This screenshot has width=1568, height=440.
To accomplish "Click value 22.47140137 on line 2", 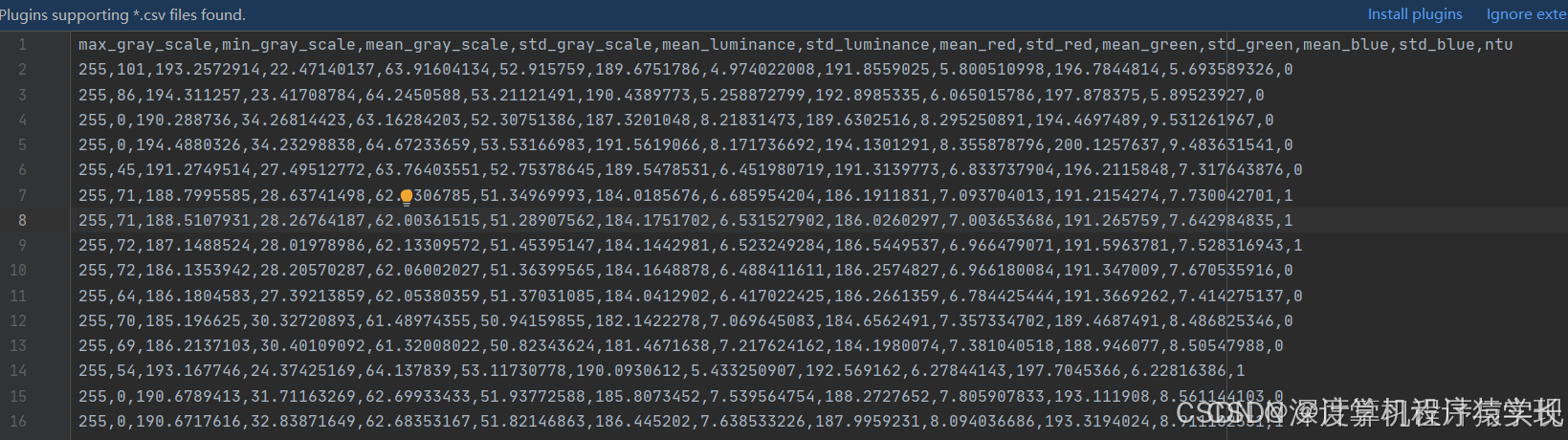I will pos(322,70).
